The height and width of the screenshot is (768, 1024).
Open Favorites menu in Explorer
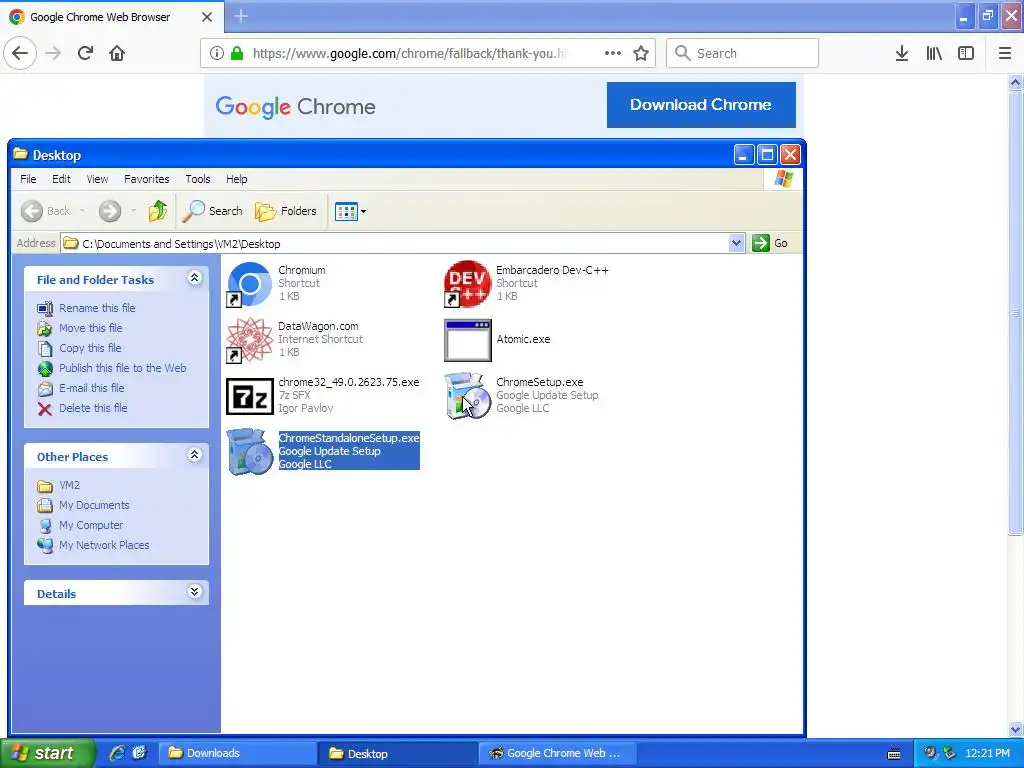pos(146,179)
